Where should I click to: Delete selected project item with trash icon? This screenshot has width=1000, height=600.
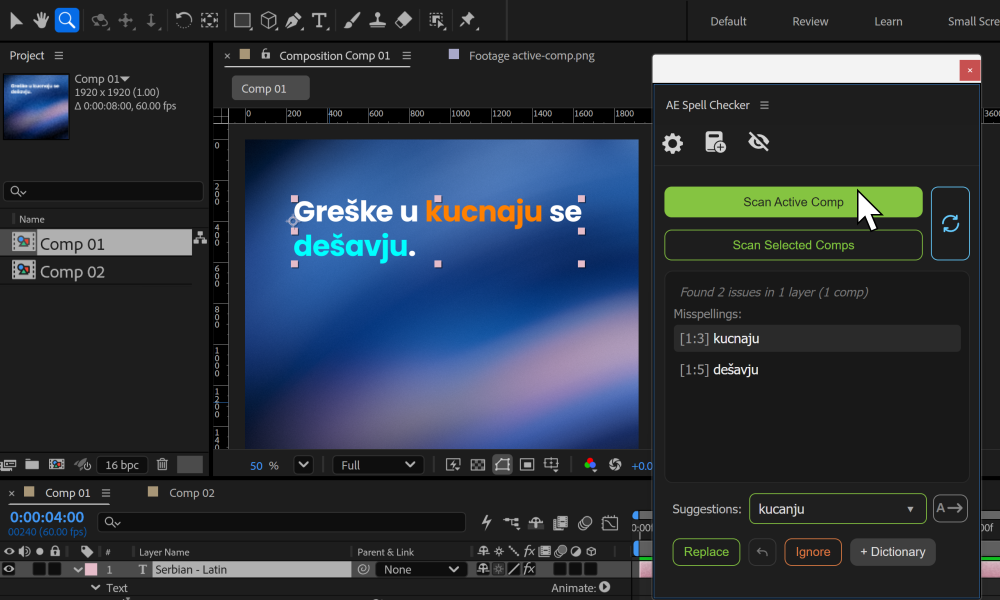162,464
